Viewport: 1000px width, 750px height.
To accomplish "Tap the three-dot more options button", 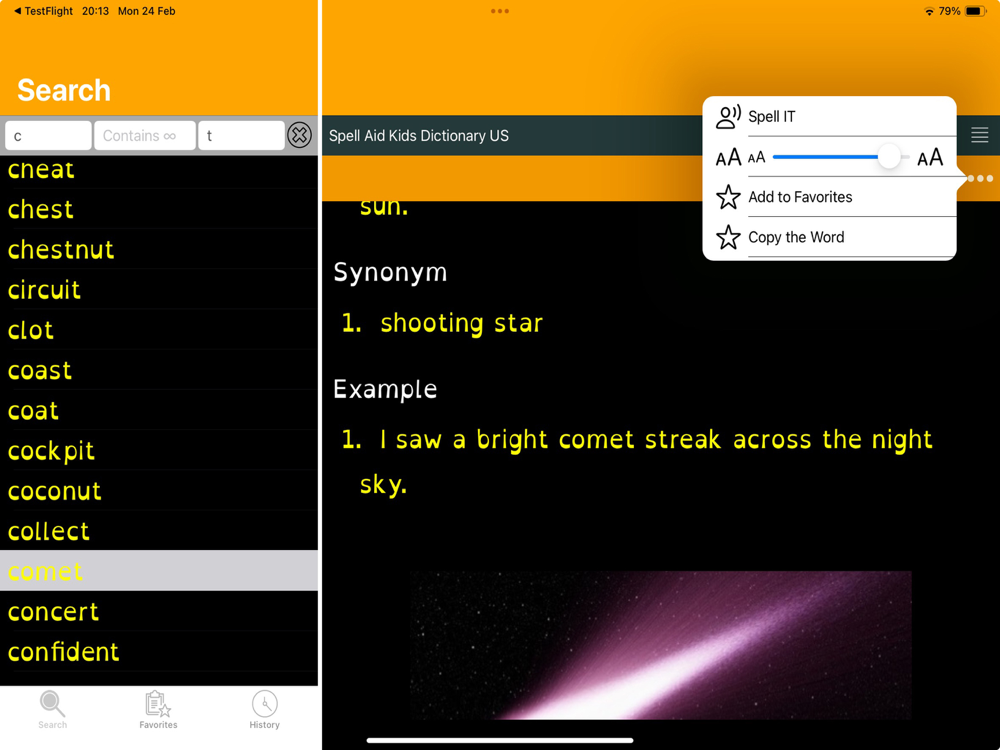I will [x=980, y=179].
